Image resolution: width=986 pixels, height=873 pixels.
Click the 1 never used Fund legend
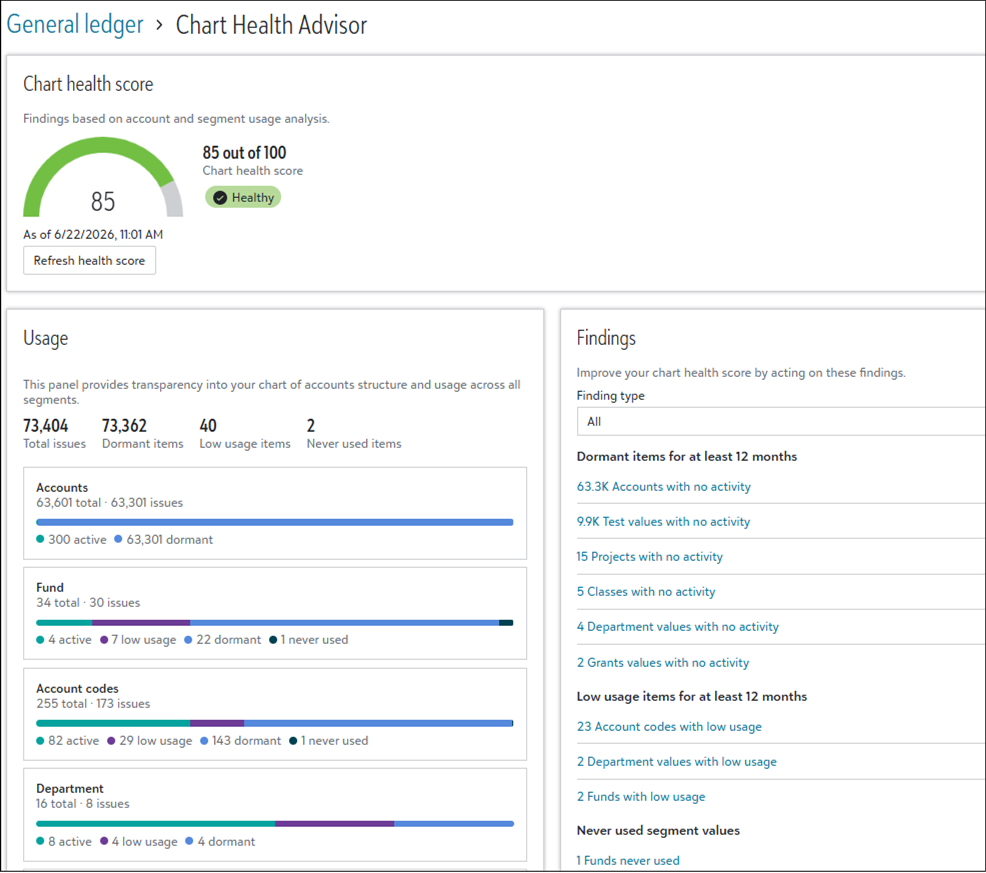[x=309, y=640]
